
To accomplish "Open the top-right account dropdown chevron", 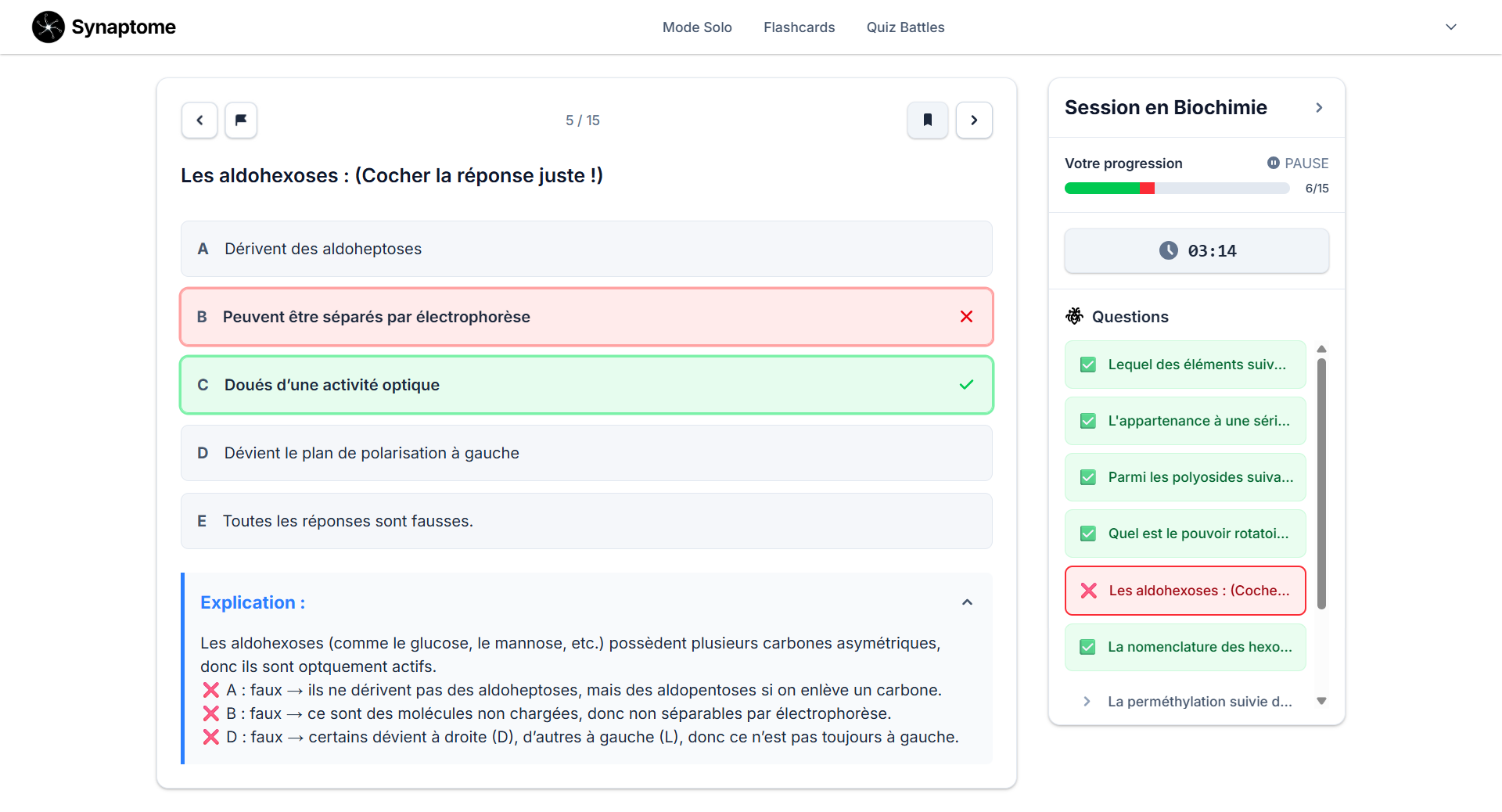I will click(1450, 27).
